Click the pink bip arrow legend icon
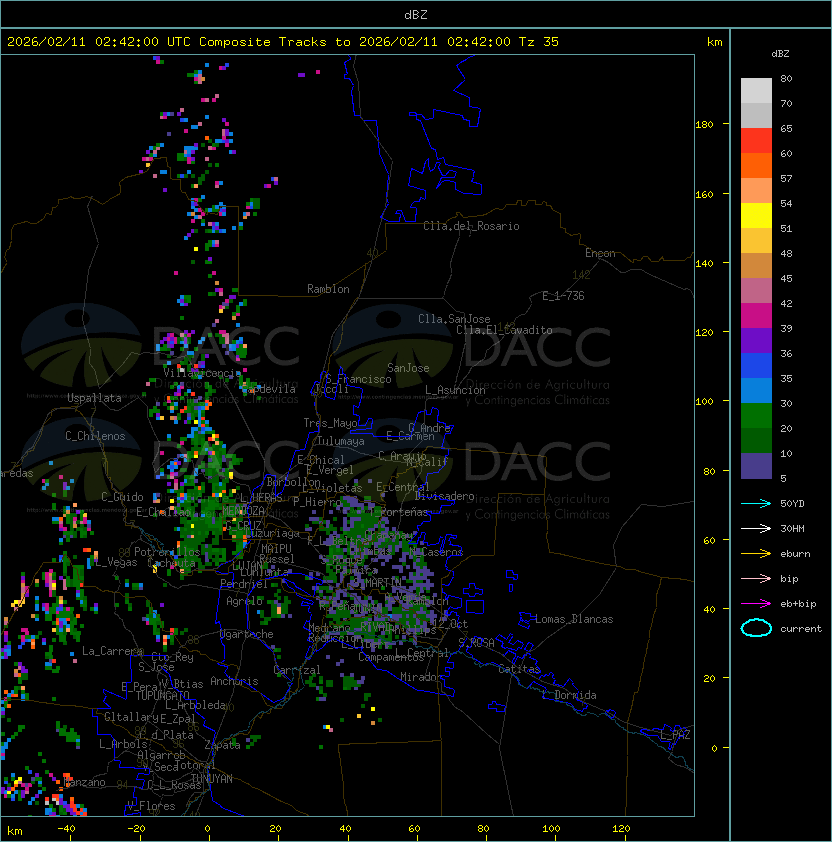832x842 pixels. [x=756, y=578]
